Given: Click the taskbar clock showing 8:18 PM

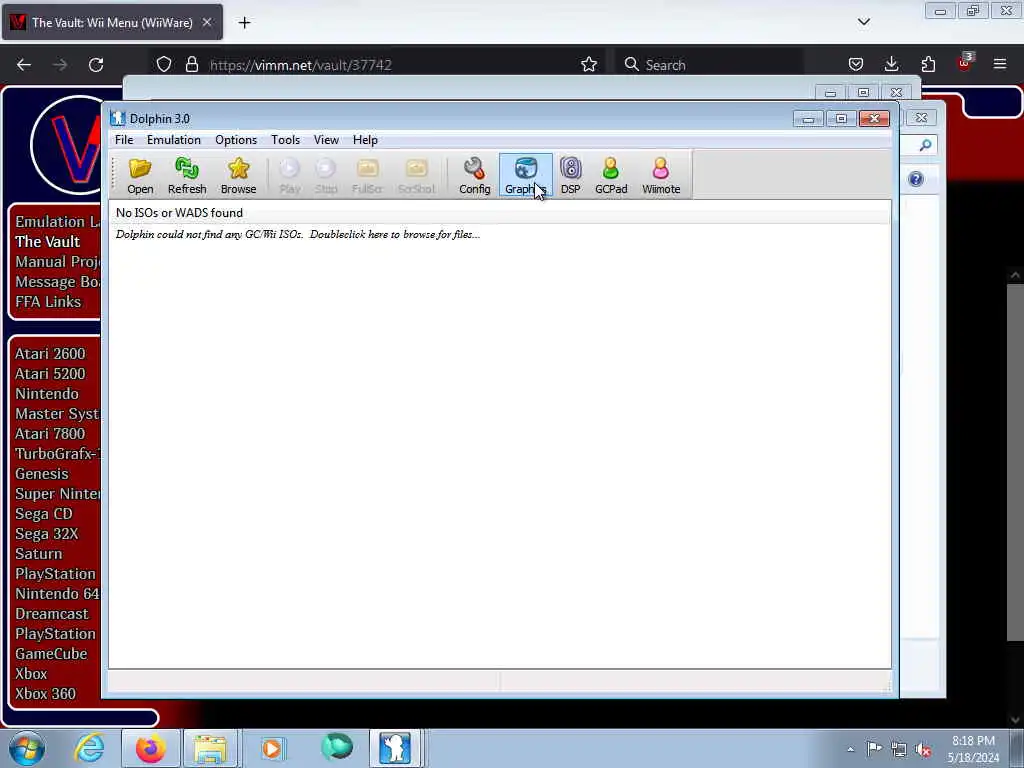Looking at the screenshot, I should point(973,749).
